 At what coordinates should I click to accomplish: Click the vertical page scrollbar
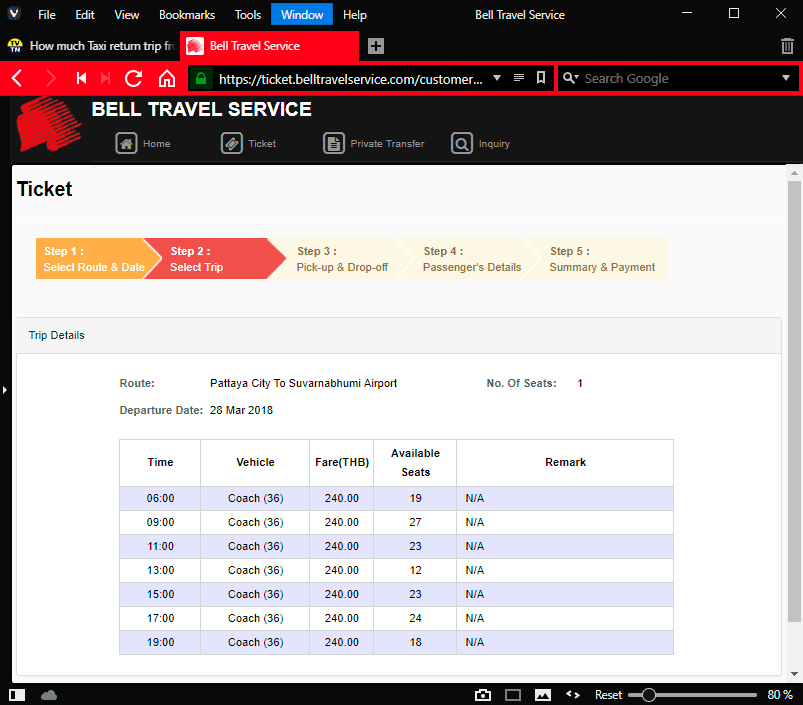[x=794, y=401]
